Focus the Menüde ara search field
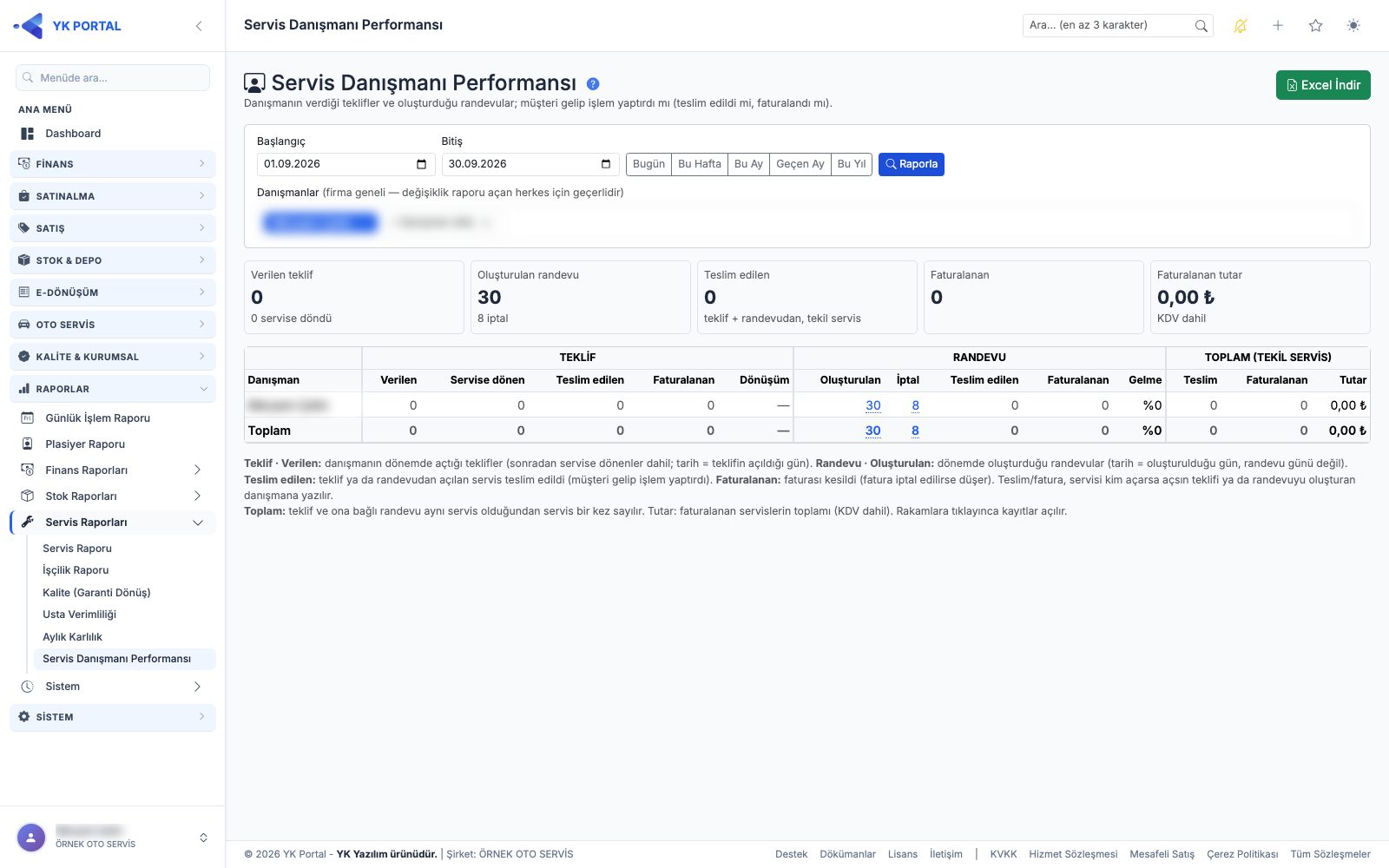This screenshot has width=1389, height=868. (x=113, y=77)
